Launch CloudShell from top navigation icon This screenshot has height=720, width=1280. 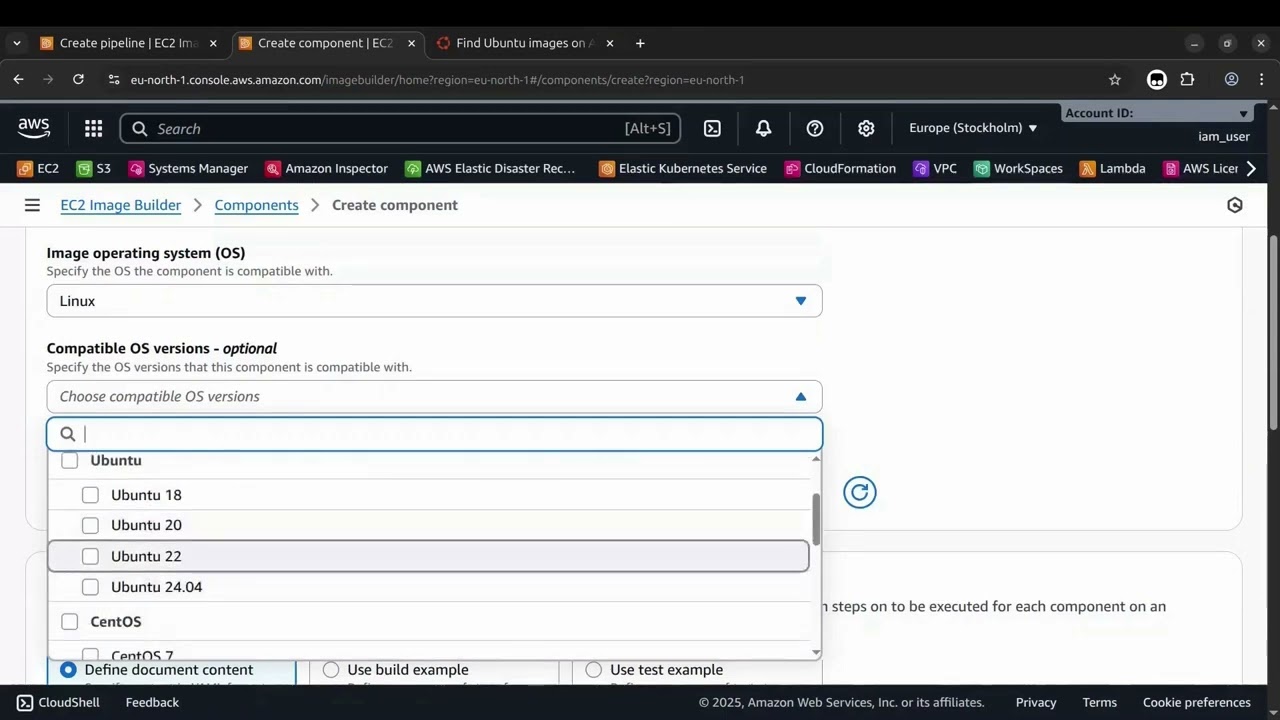(x=712, y=128)
